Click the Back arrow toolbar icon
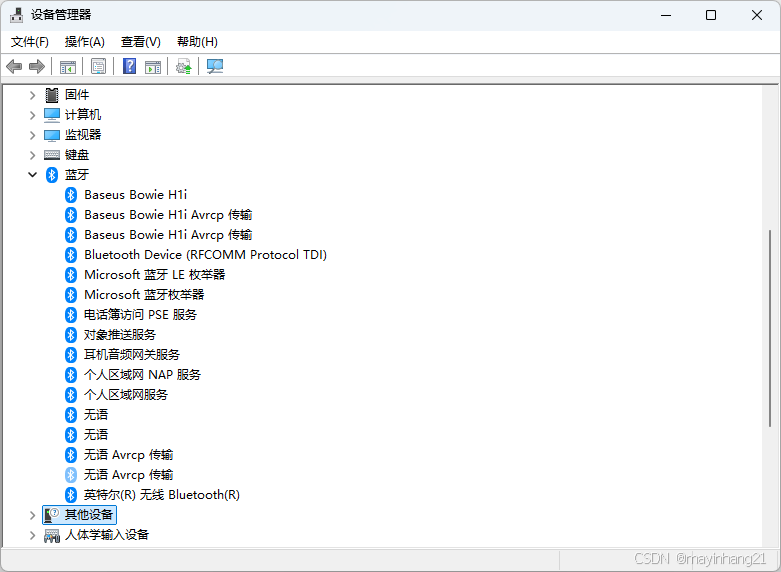This screenshot has width=781, height=572. pyautogui.click(x=14, y=66)
